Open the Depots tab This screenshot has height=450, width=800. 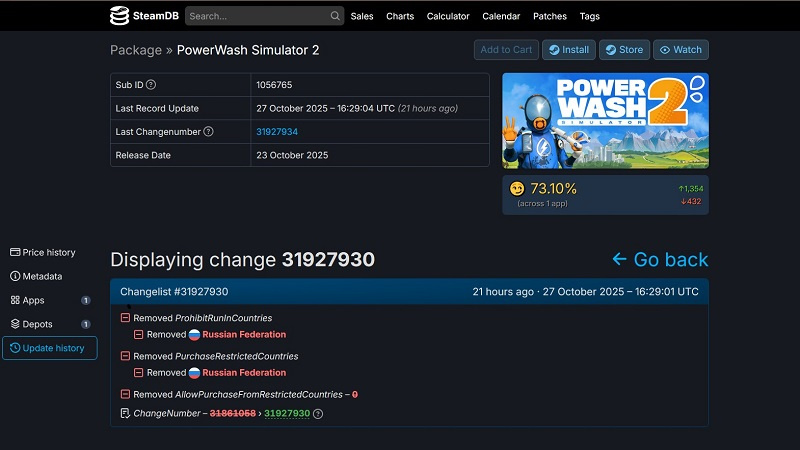pyautogui.click(x=49, y=324)
